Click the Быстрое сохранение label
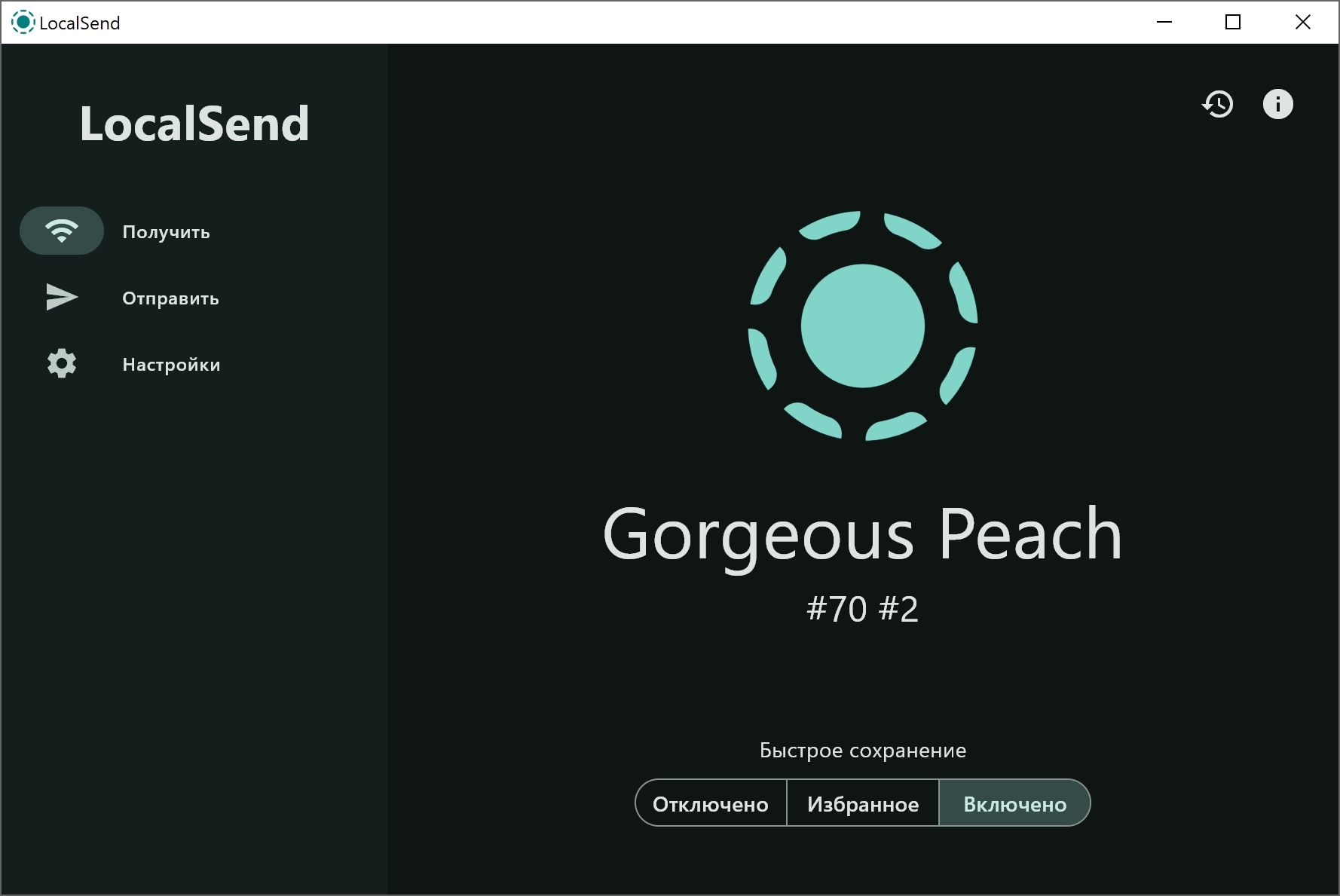Screen dimensions: 1340x896 [x=863, y=751]
